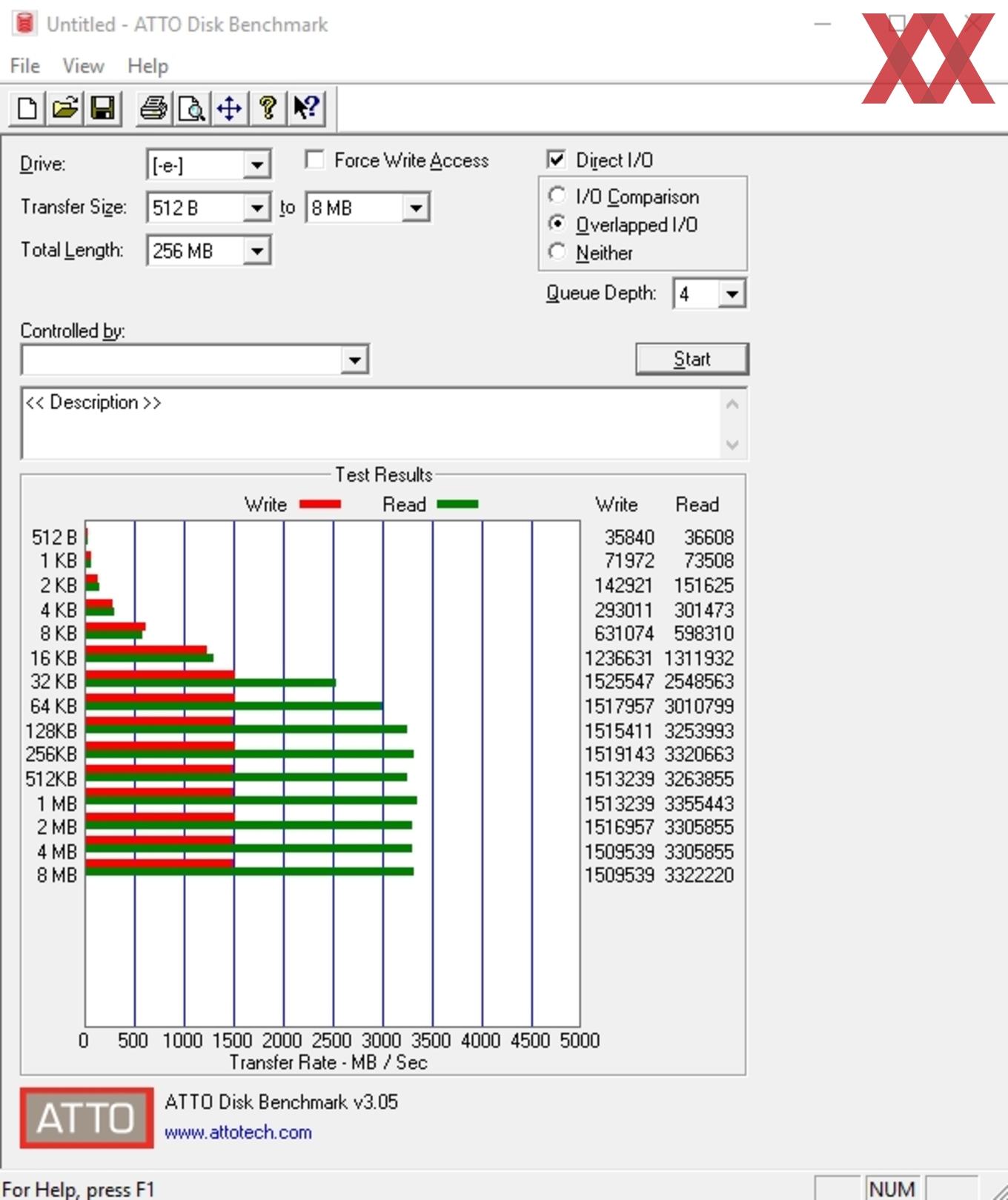
Task: Click the ATTO Disk Benchmark v3.05 text
Action: click(281, 1101)
